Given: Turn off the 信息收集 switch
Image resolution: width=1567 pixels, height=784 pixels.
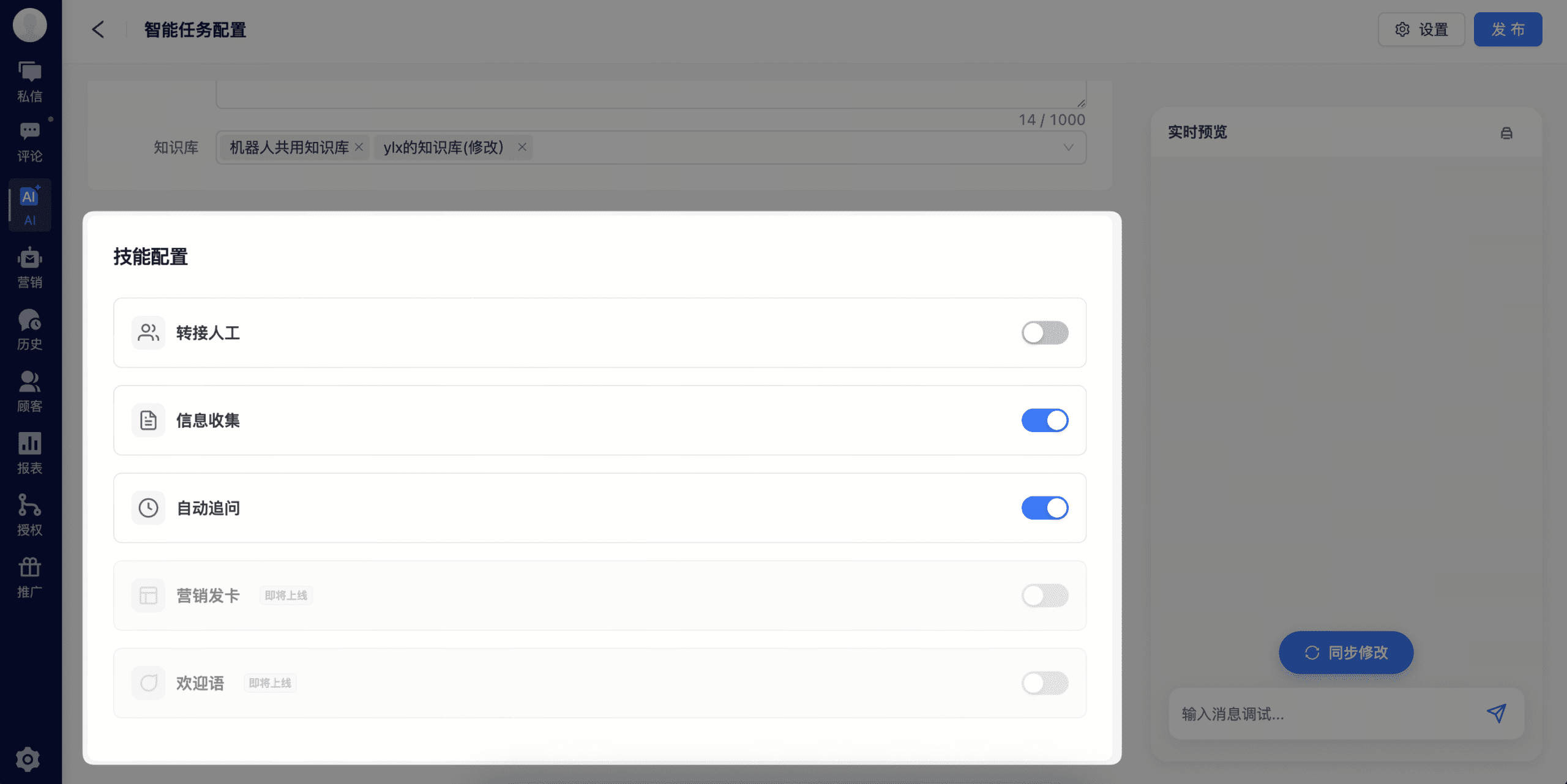Looking at the screenshot, I should pos(1044,420).
